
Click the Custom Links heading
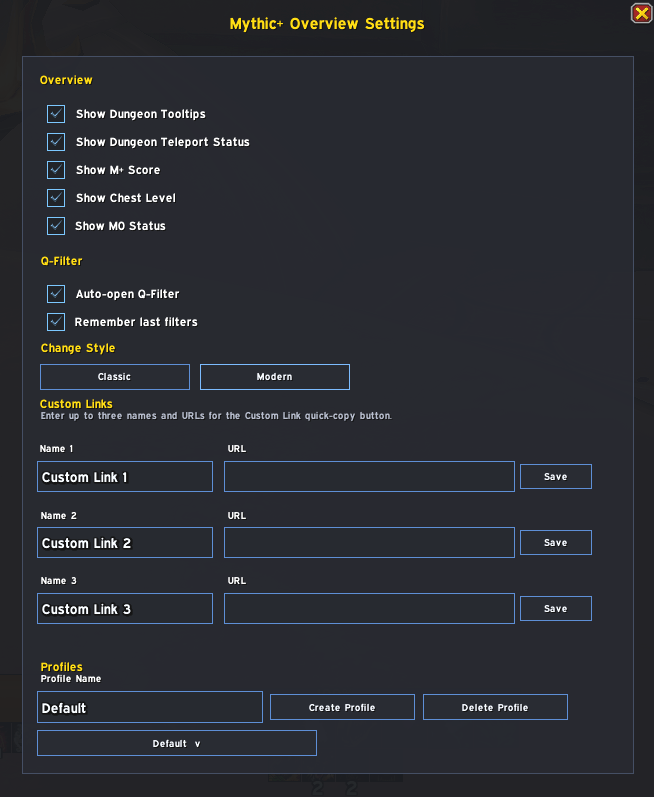point(76,404)
